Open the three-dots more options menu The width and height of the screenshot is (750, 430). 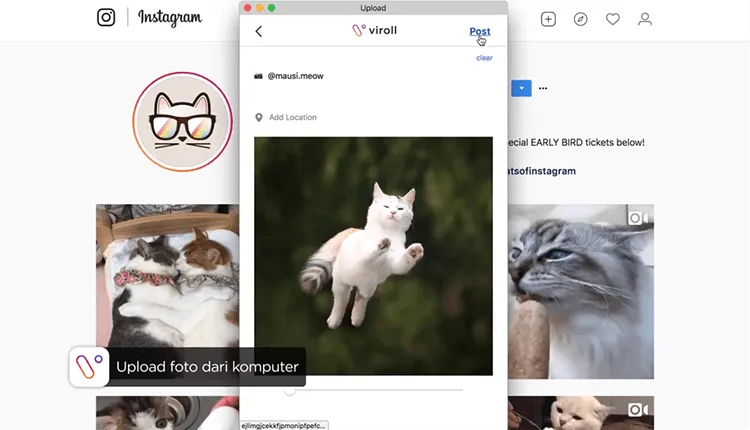(543, 88)
